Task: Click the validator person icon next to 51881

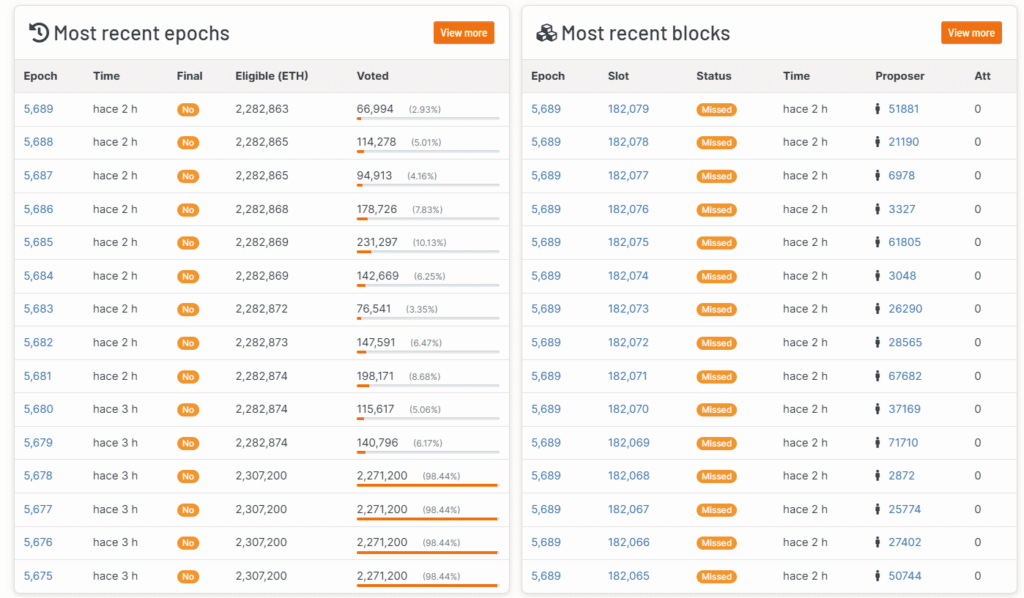Action: (x=877, y=109)
